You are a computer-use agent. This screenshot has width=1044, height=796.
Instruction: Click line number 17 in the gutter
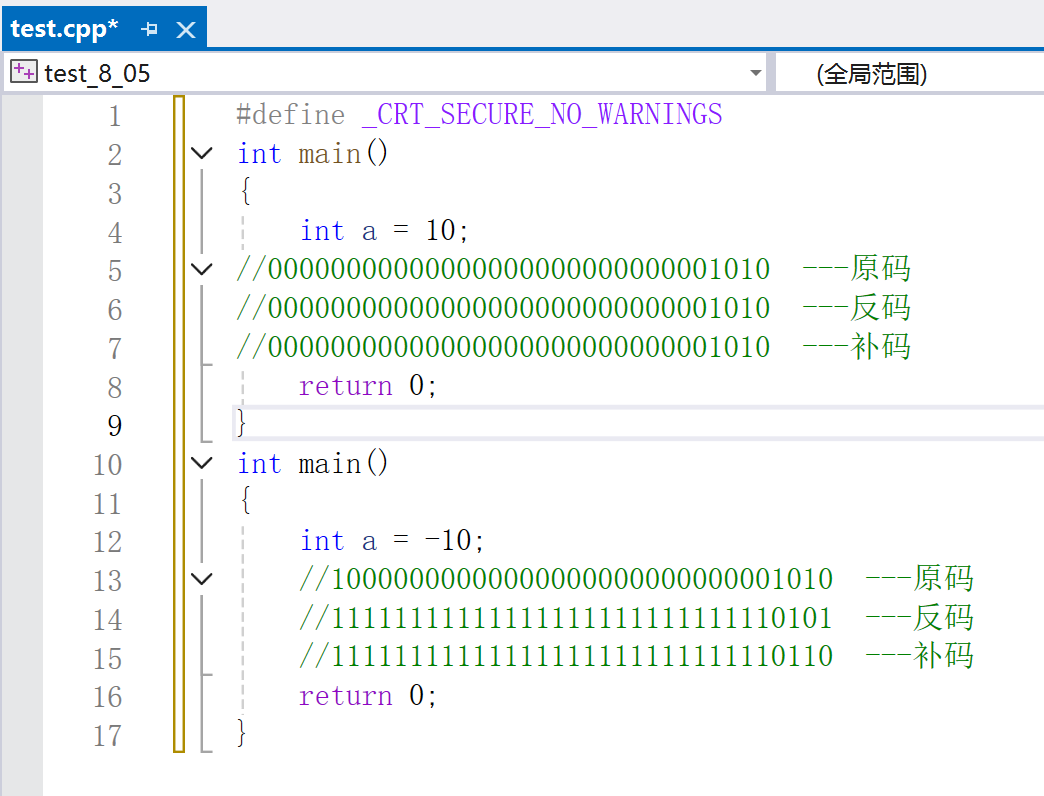pyautogui.click(x=107, y=735)
